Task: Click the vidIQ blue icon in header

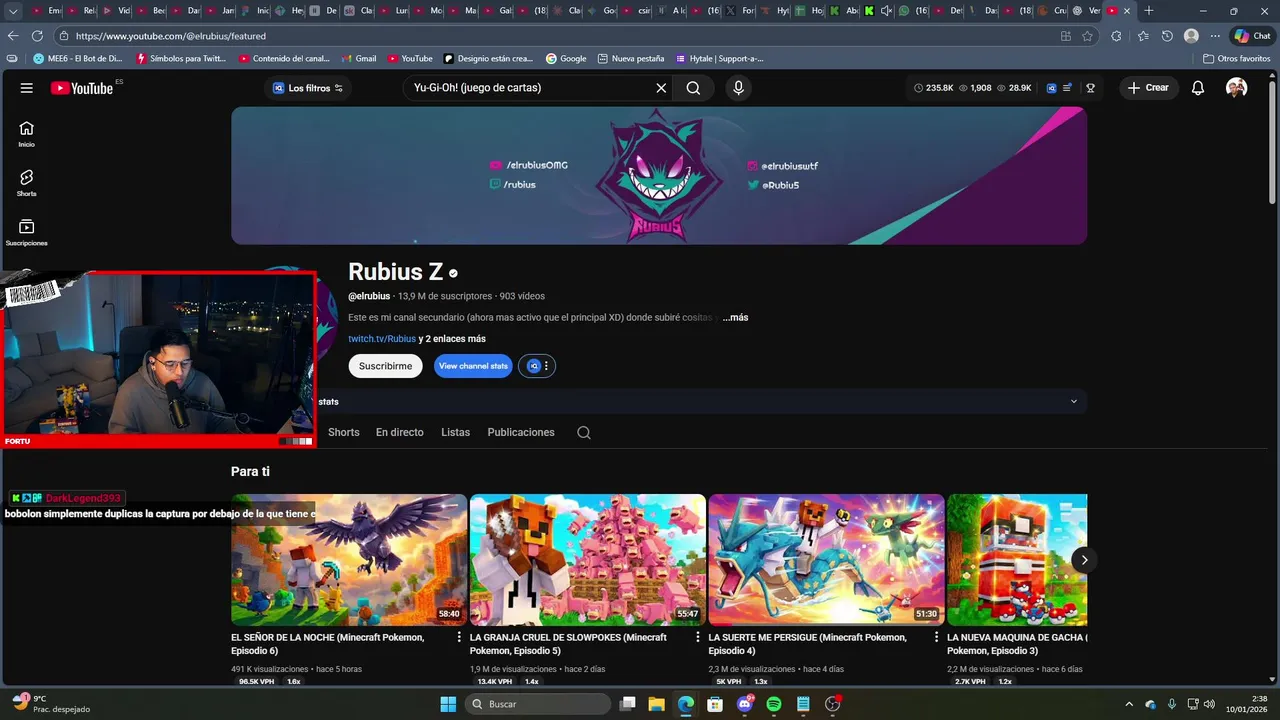Action: click(x=1051, y=88)
